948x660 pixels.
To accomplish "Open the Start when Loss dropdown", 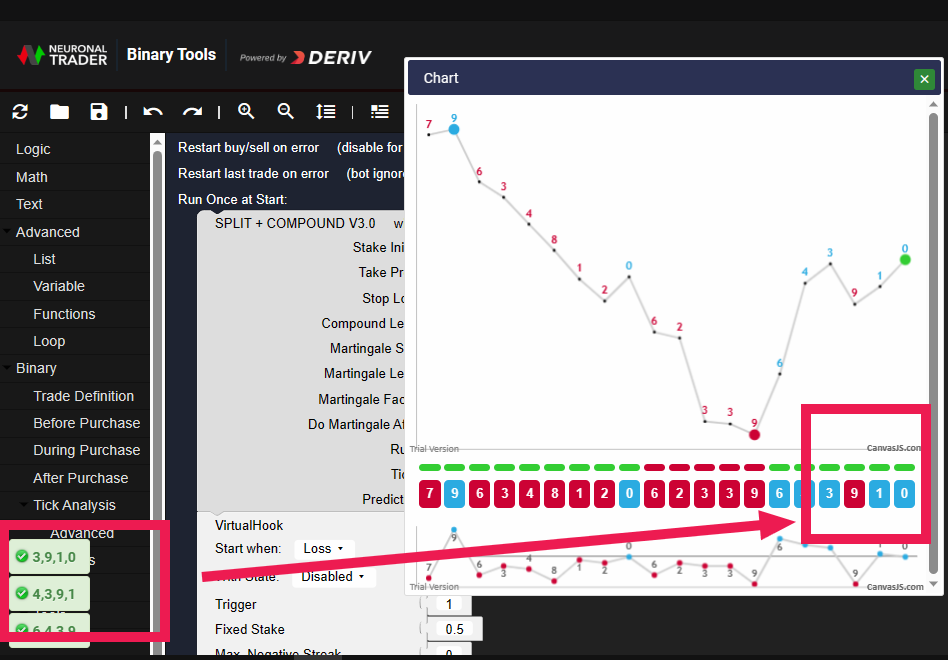I will pyautogui.click(x=324, y=548).
